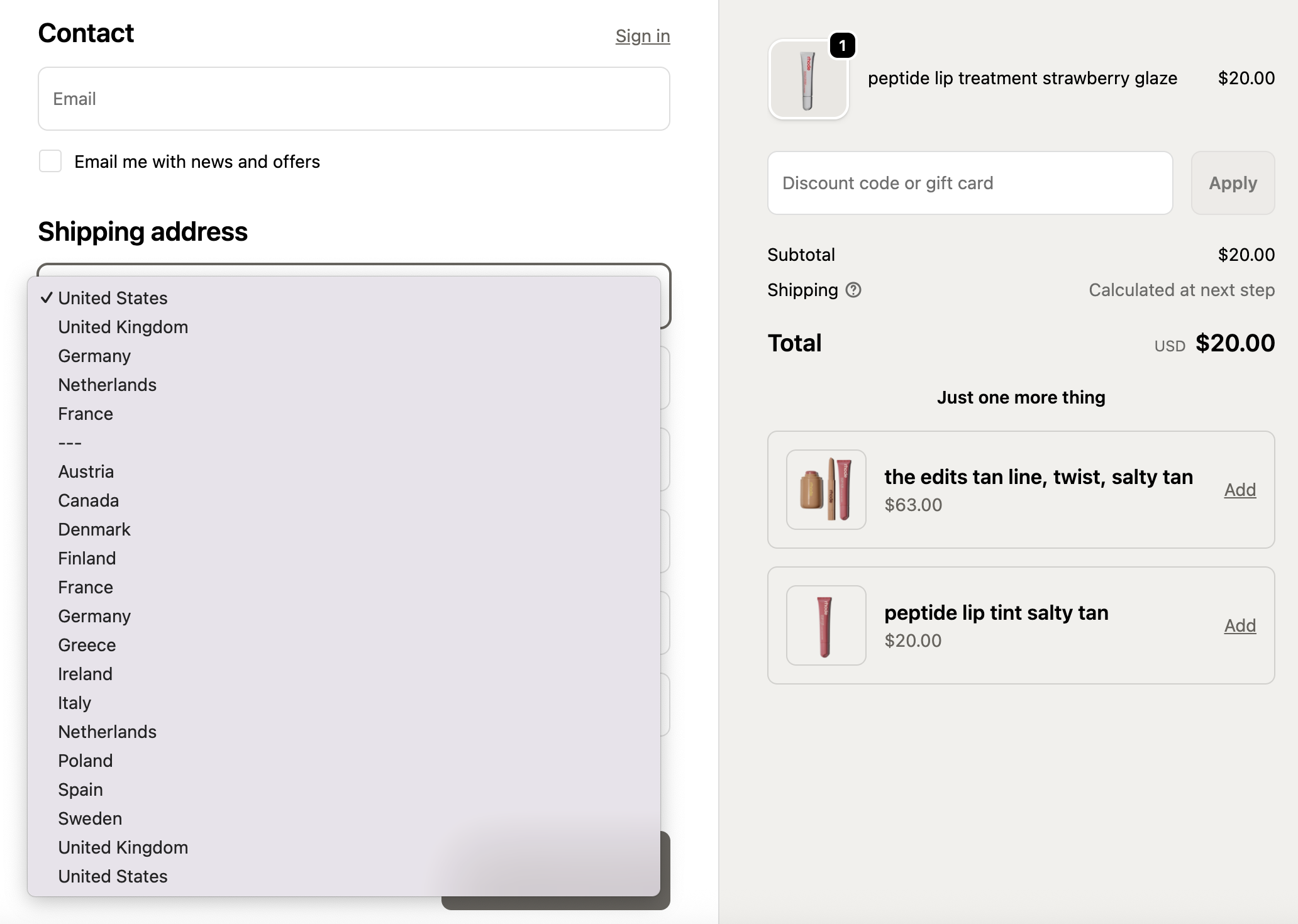This screenshot has width=1298, height=924.
Task: Click the shipping help question-mark icon
Action: pos(853,290)
